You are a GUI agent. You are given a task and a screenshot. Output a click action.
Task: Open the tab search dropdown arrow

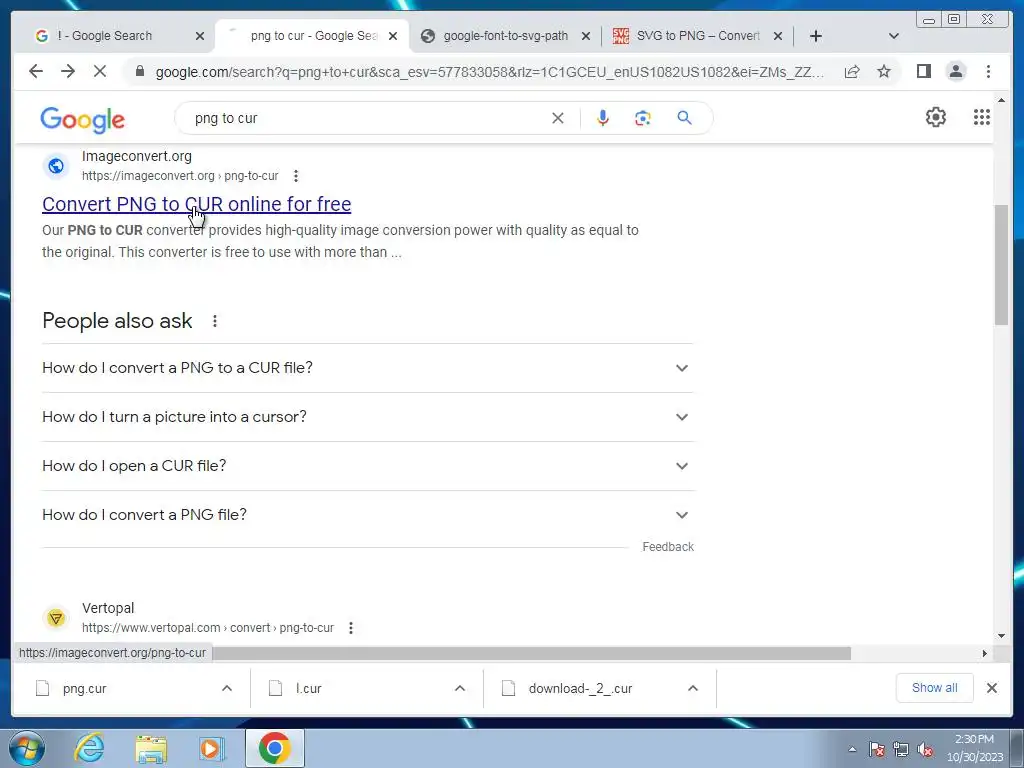[x=894, y=36]
